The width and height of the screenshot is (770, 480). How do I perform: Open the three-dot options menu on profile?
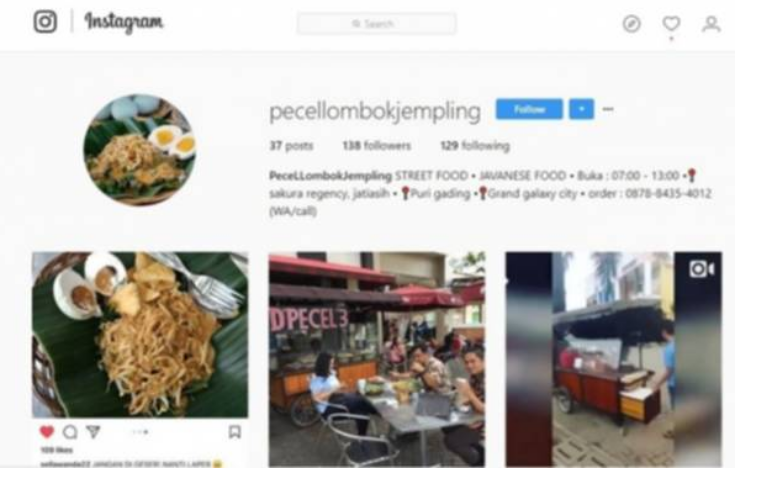[608, 109]
